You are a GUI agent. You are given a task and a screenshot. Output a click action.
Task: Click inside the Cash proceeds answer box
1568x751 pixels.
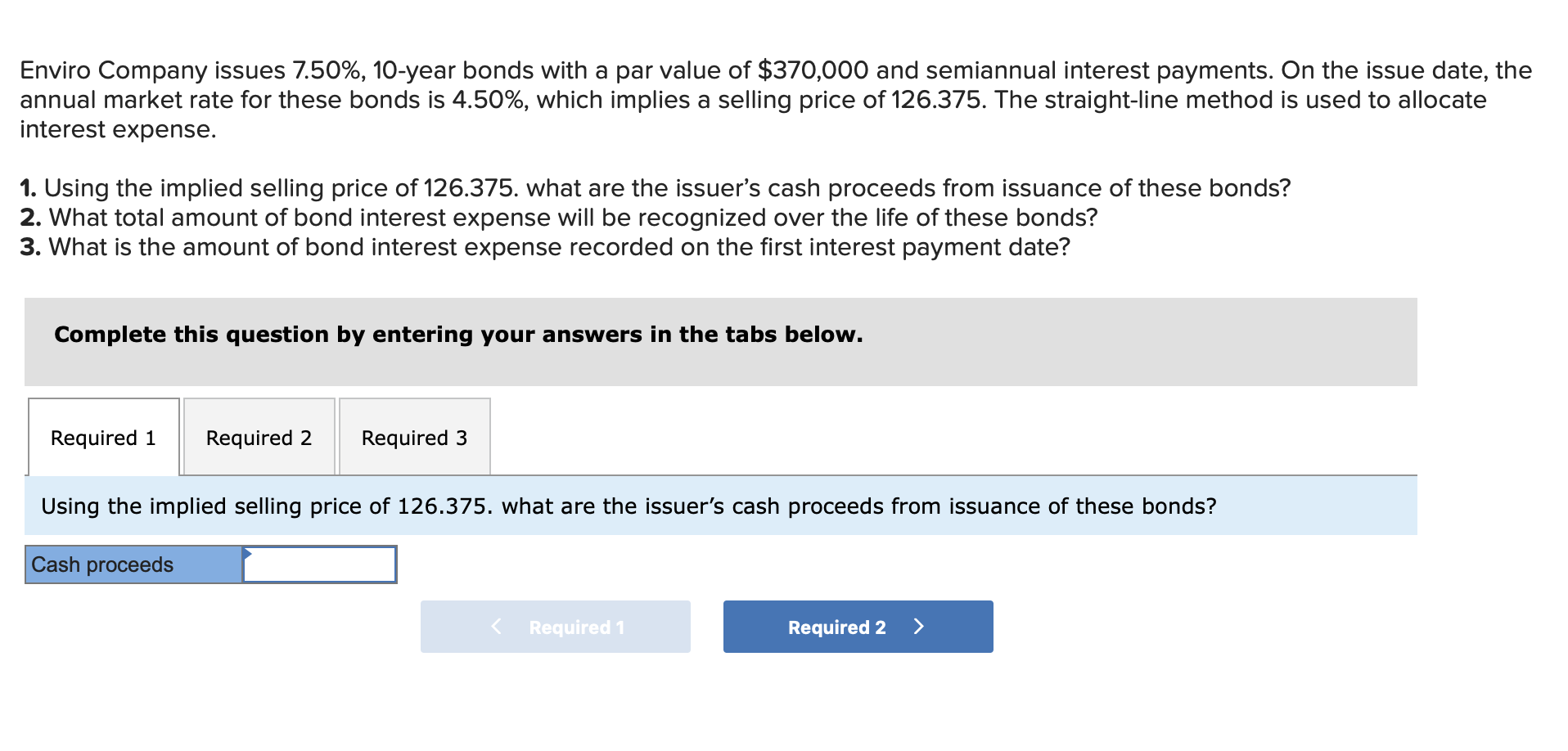pyautogui.click(x=319, y=564)
